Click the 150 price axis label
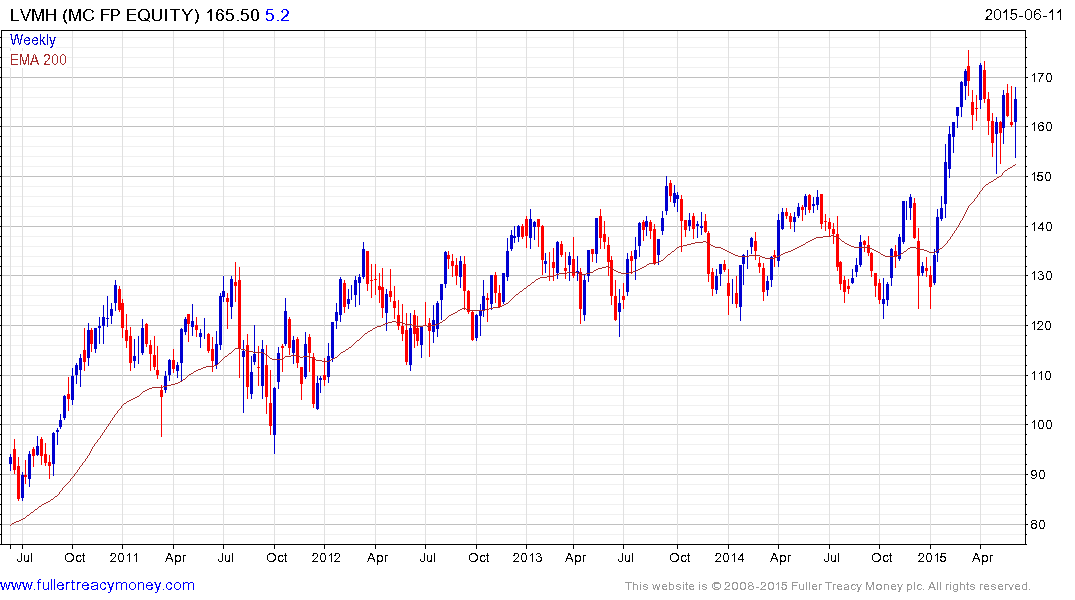Screen dimensions: 1075x600 (1041, 176)
